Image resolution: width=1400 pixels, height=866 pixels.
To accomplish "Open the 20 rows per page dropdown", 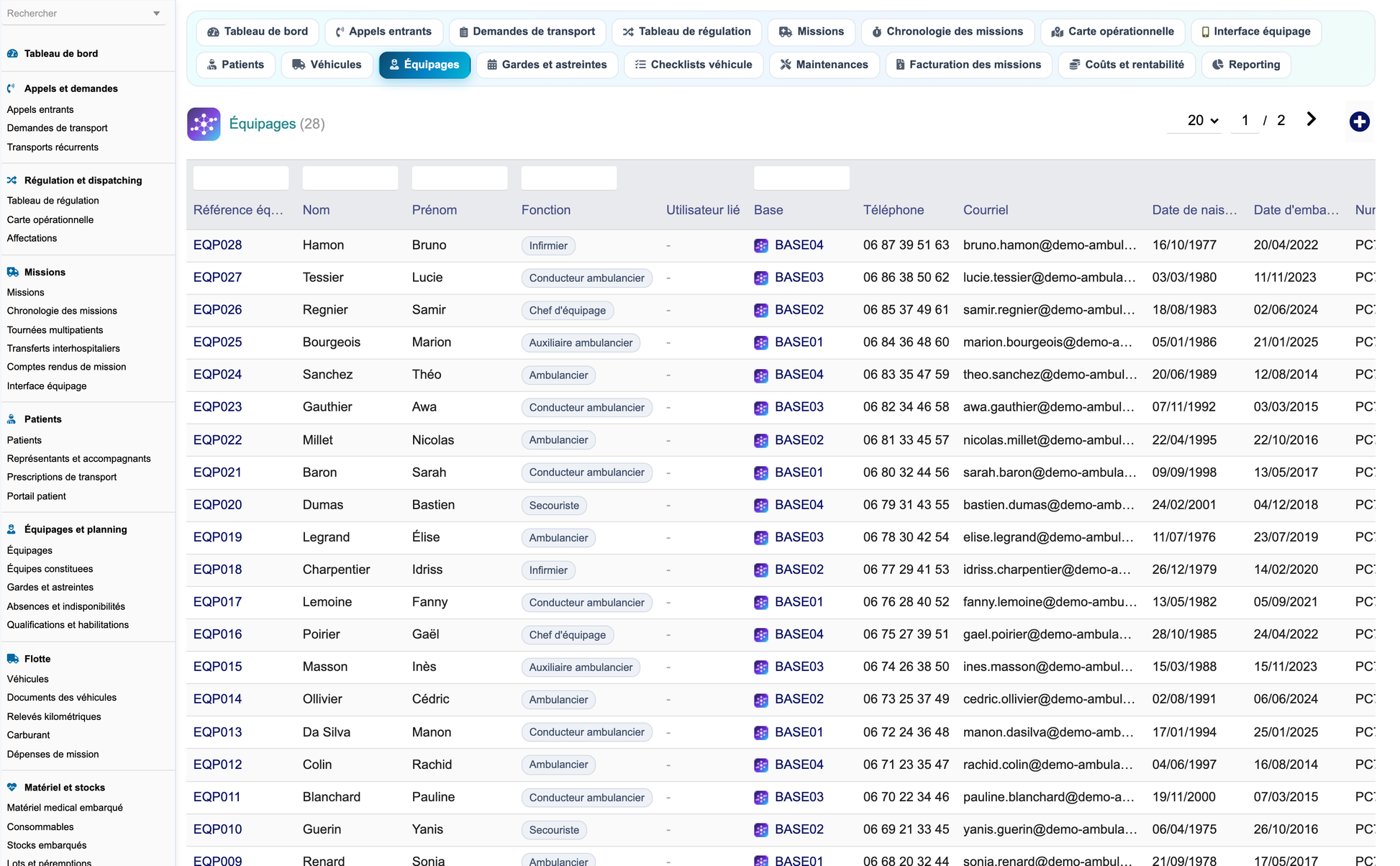I will click(1201, 120).
